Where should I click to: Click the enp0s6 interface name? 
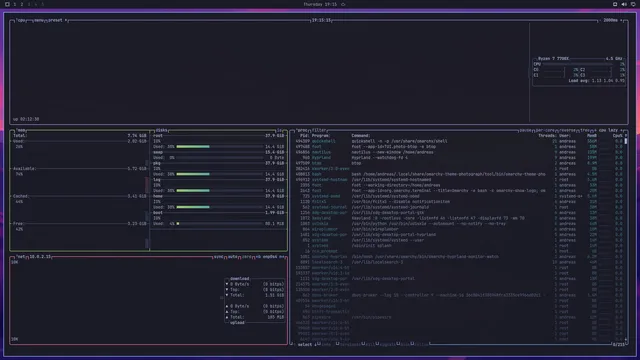coord(270,257)
